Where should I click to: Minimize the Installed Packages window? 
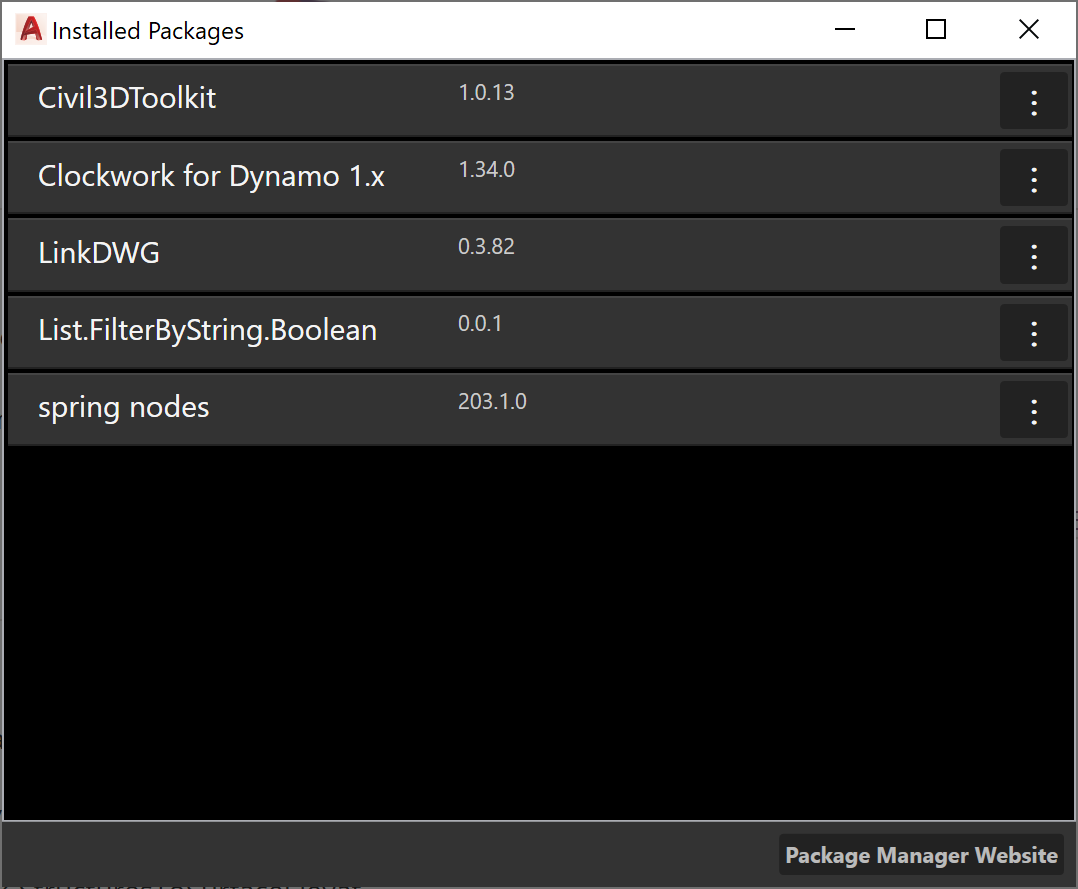[x=844, y=29]
